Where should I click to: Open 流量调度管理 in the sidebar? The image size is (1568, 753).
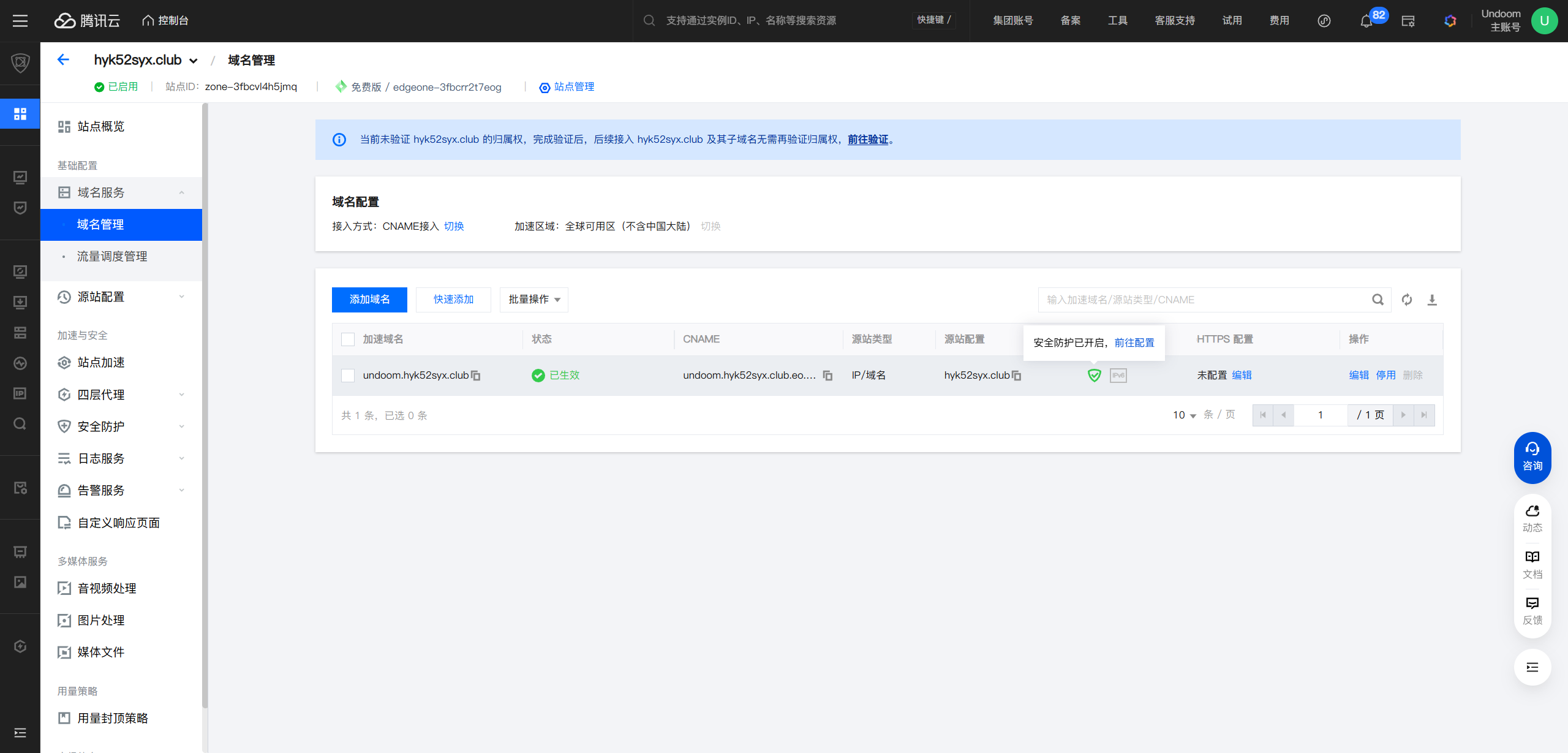pos(112,257)
